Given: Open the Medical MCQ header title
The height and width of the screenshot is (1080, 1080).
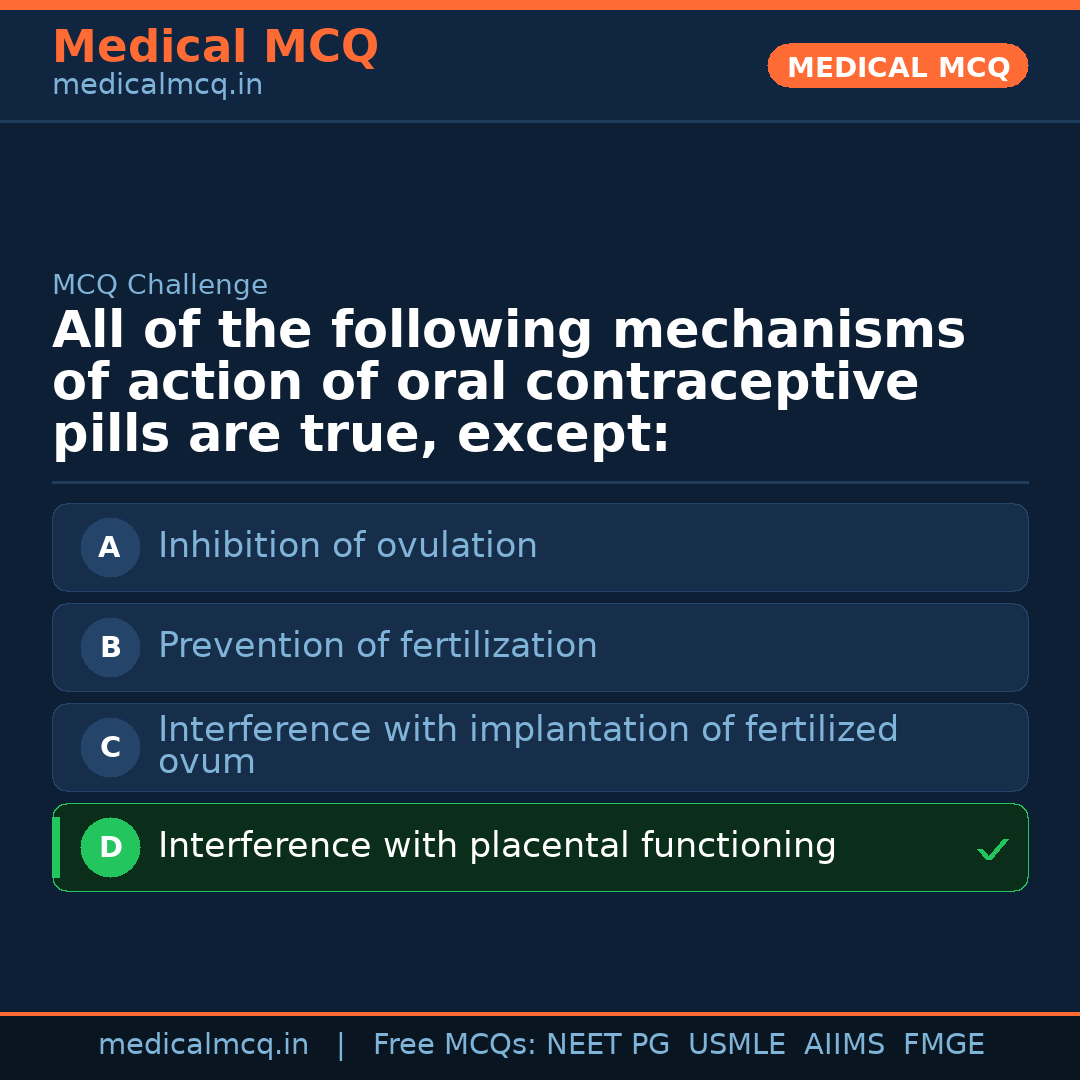Looking at the screenshot, I should pos(215,47).
